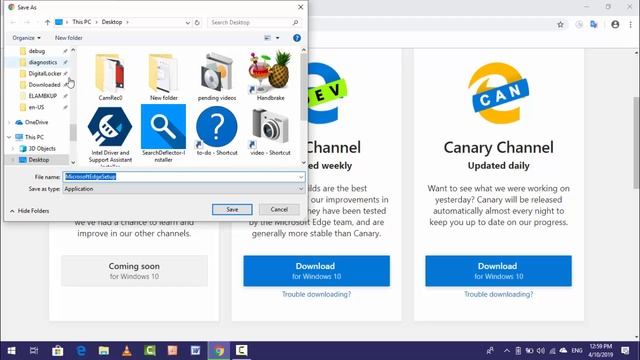Screen dimensions: 640x360
Task: Open VLC media player from taskbar
Action: point(127,351)
